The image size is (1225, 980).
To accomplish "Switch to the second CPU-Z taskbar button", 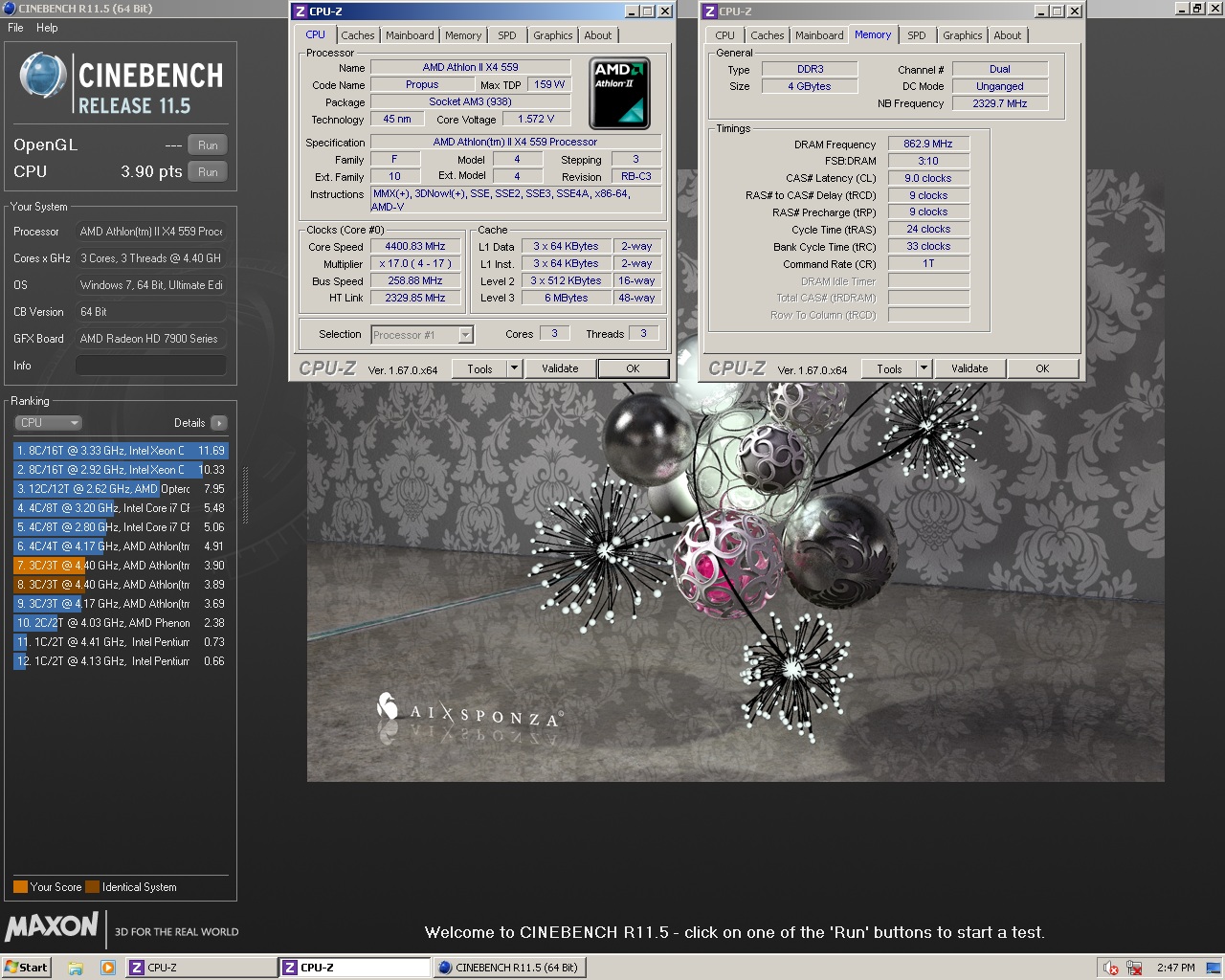I will pyautogui.click(x=354, y=968).
